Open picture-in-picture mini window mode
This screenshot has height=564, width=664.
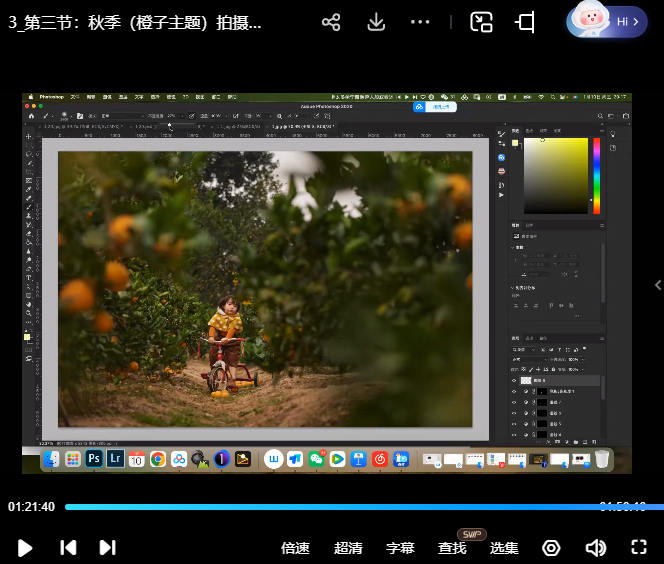[x=482, y=22]
